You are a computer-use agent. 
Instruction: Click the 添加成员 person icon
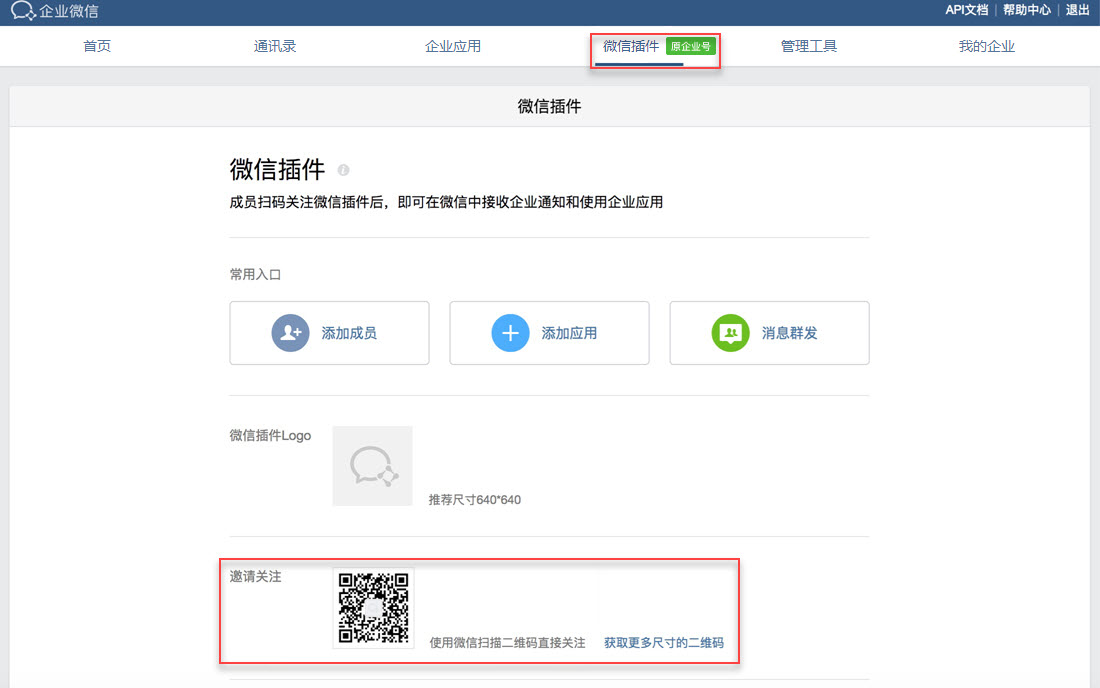coord(290,332)
